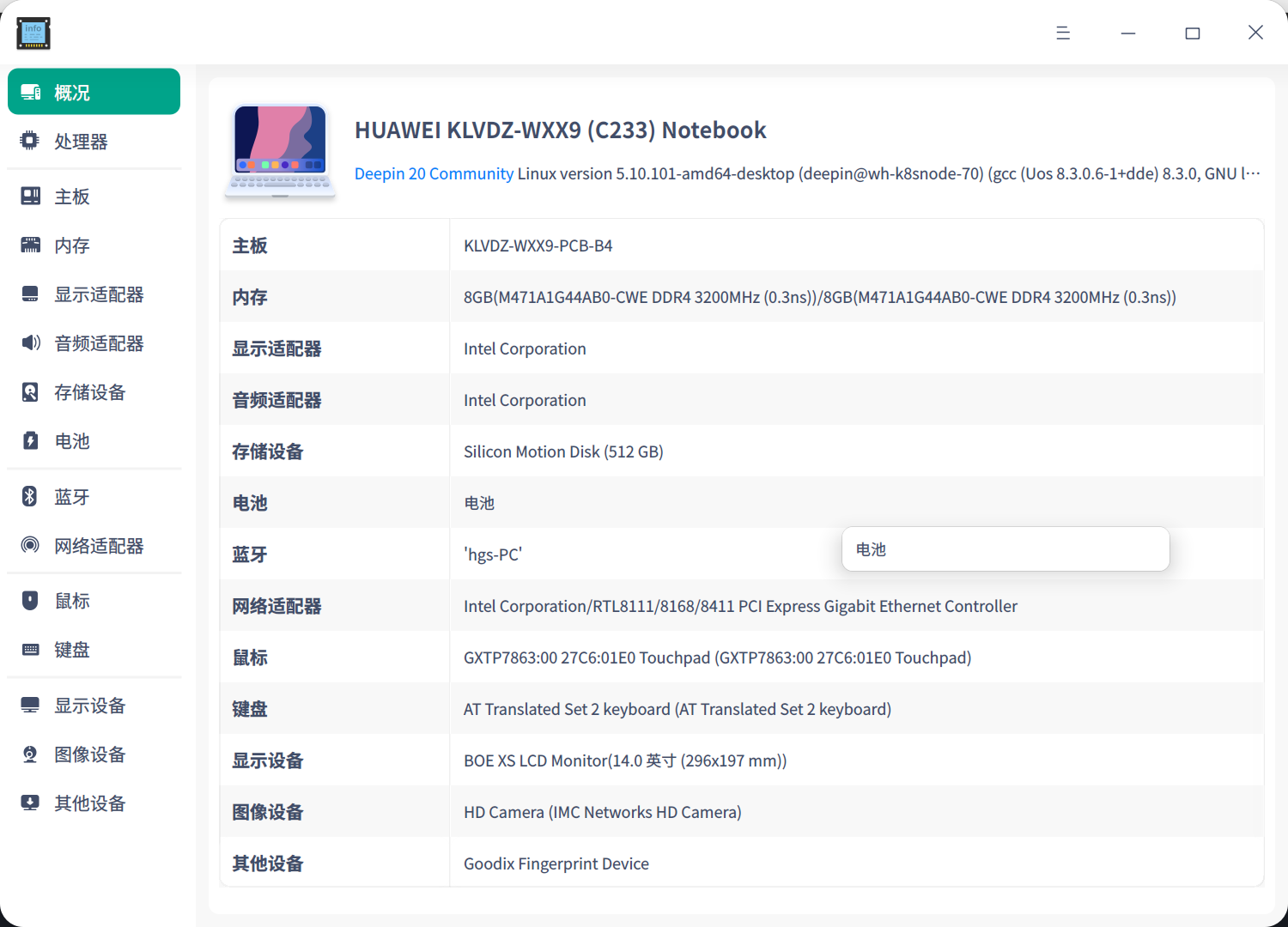The height and width of the screenshot is (927, 1288).
Task: Click the 显示适配器 display adapter icon
Action: coord(30,294)
